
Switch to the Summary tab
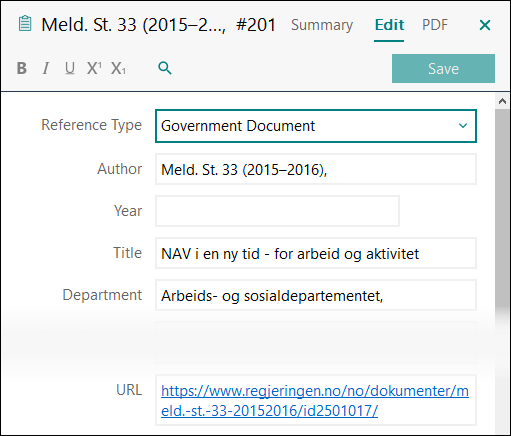(x=322, y=25)
